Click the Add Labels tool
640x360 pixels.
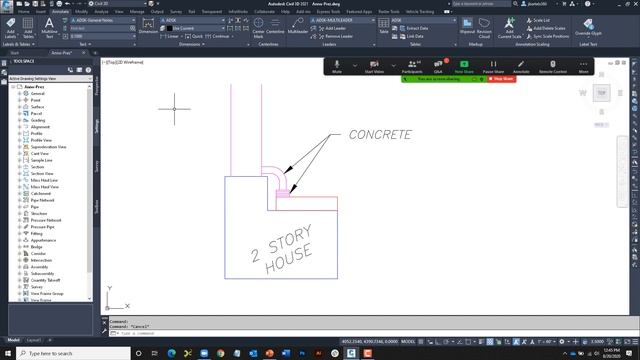11,28
